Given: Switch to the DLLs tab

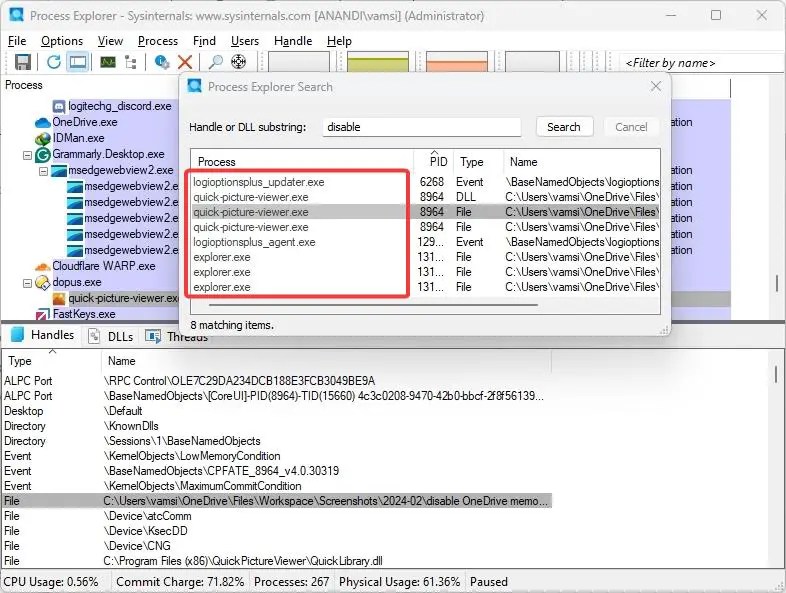Looking at the screenshot, I should [111, 336].
